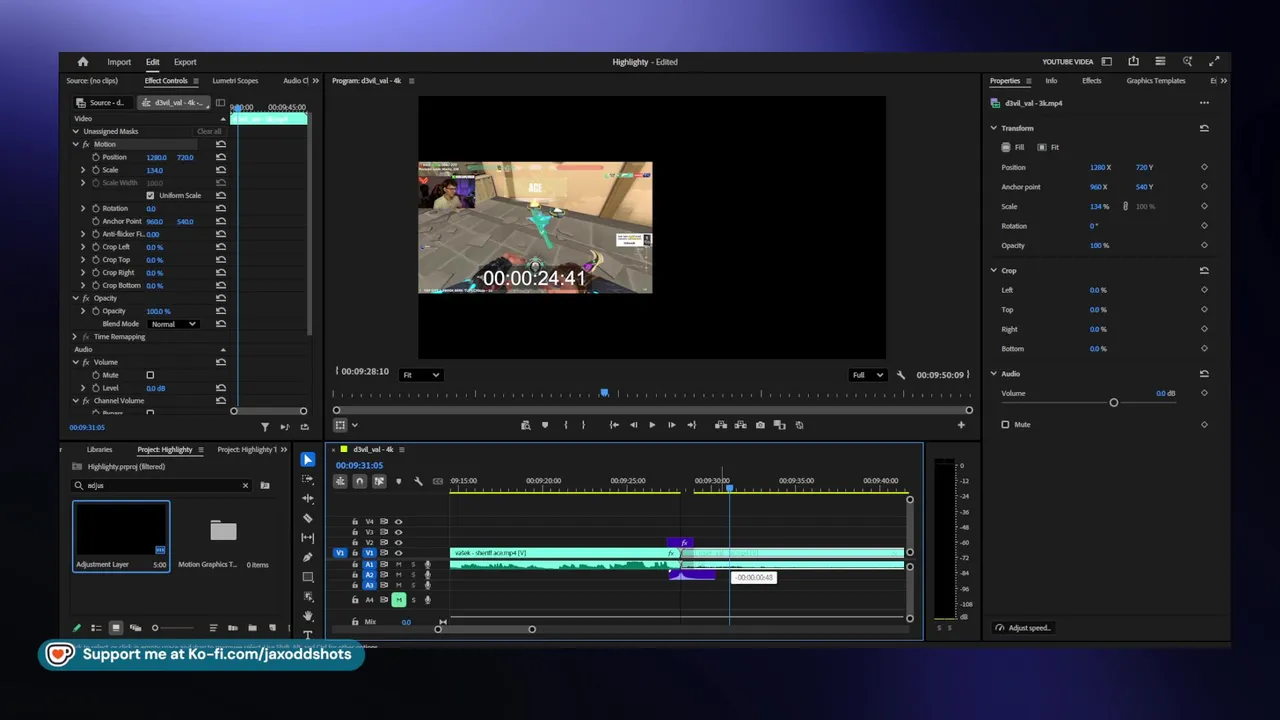Toggle Linked Selection in the timeline
The width and height of the screenshot is (1280, 720).
[x=379, y=481]
